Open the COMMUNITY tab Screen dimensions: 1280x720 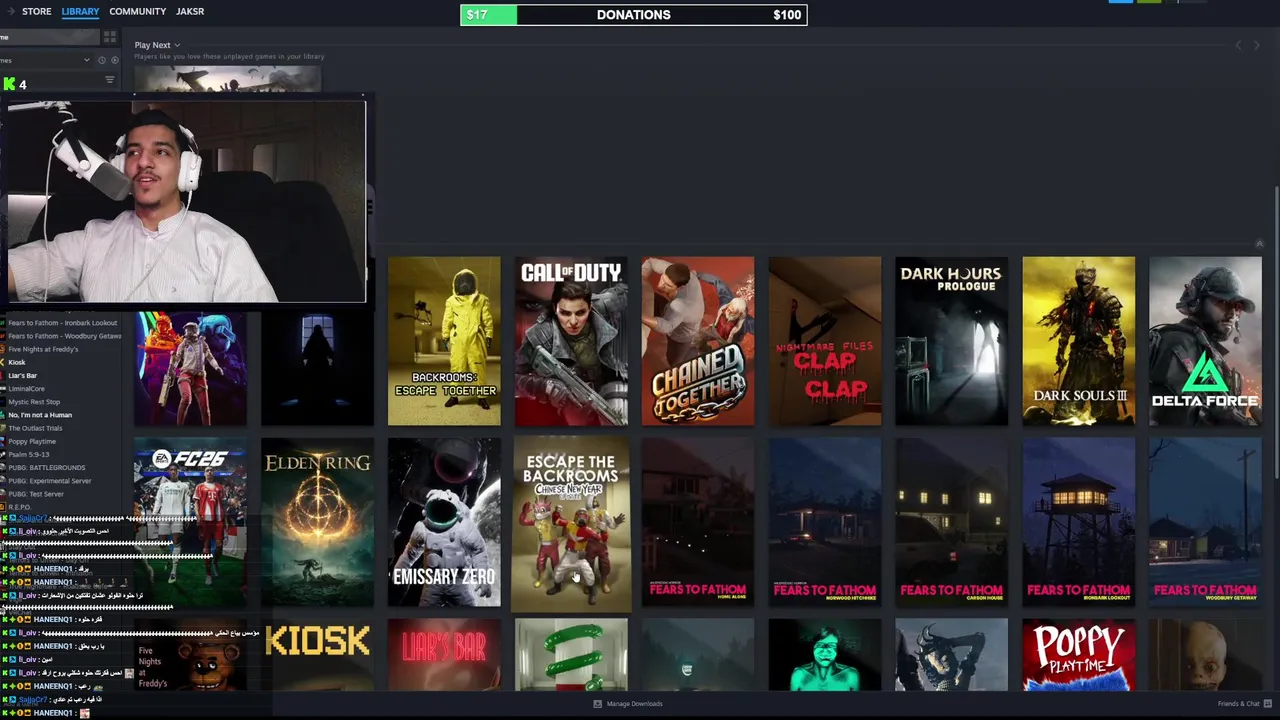[138, 11]
